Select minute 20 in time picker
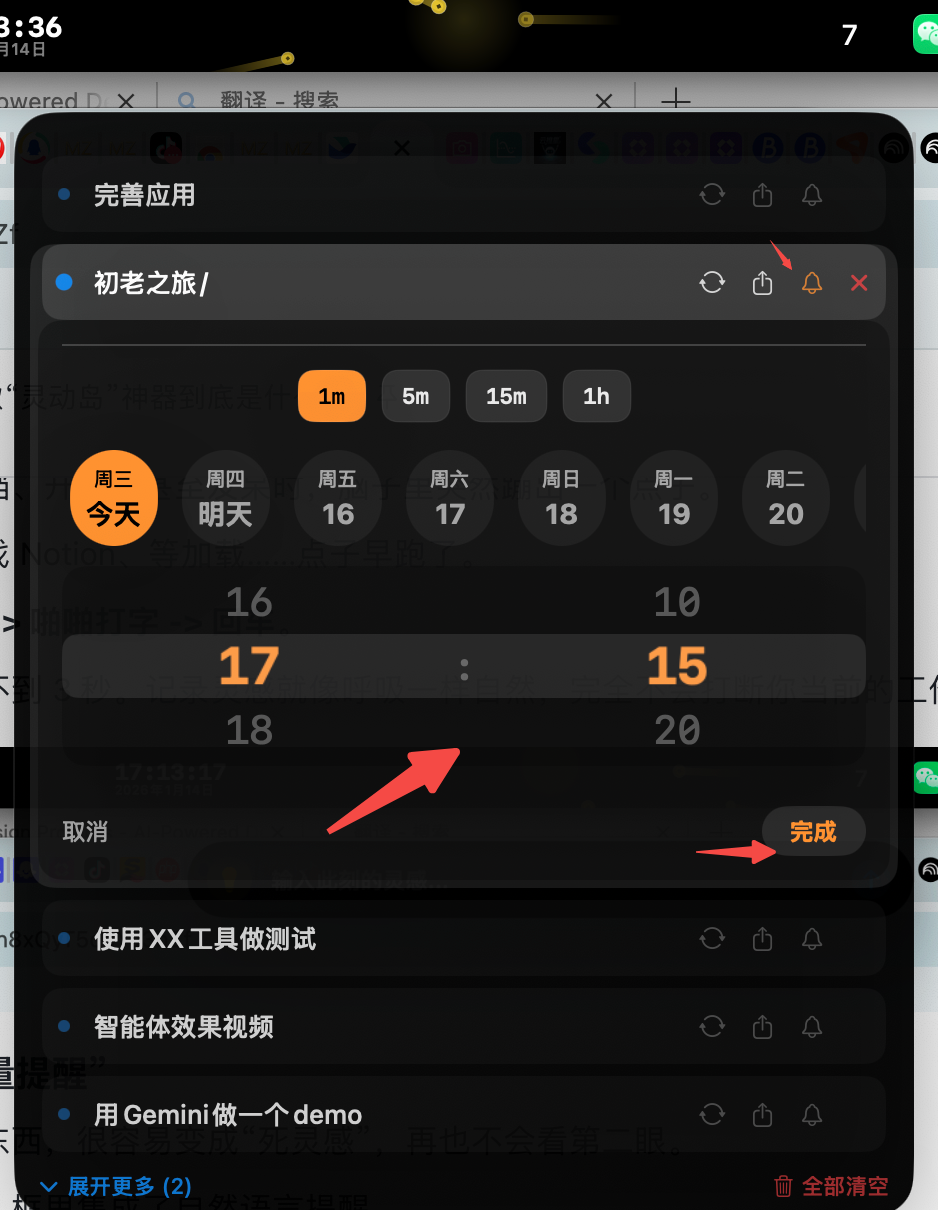Viewport: 938px width, 1210px height. tap(677, 731)
